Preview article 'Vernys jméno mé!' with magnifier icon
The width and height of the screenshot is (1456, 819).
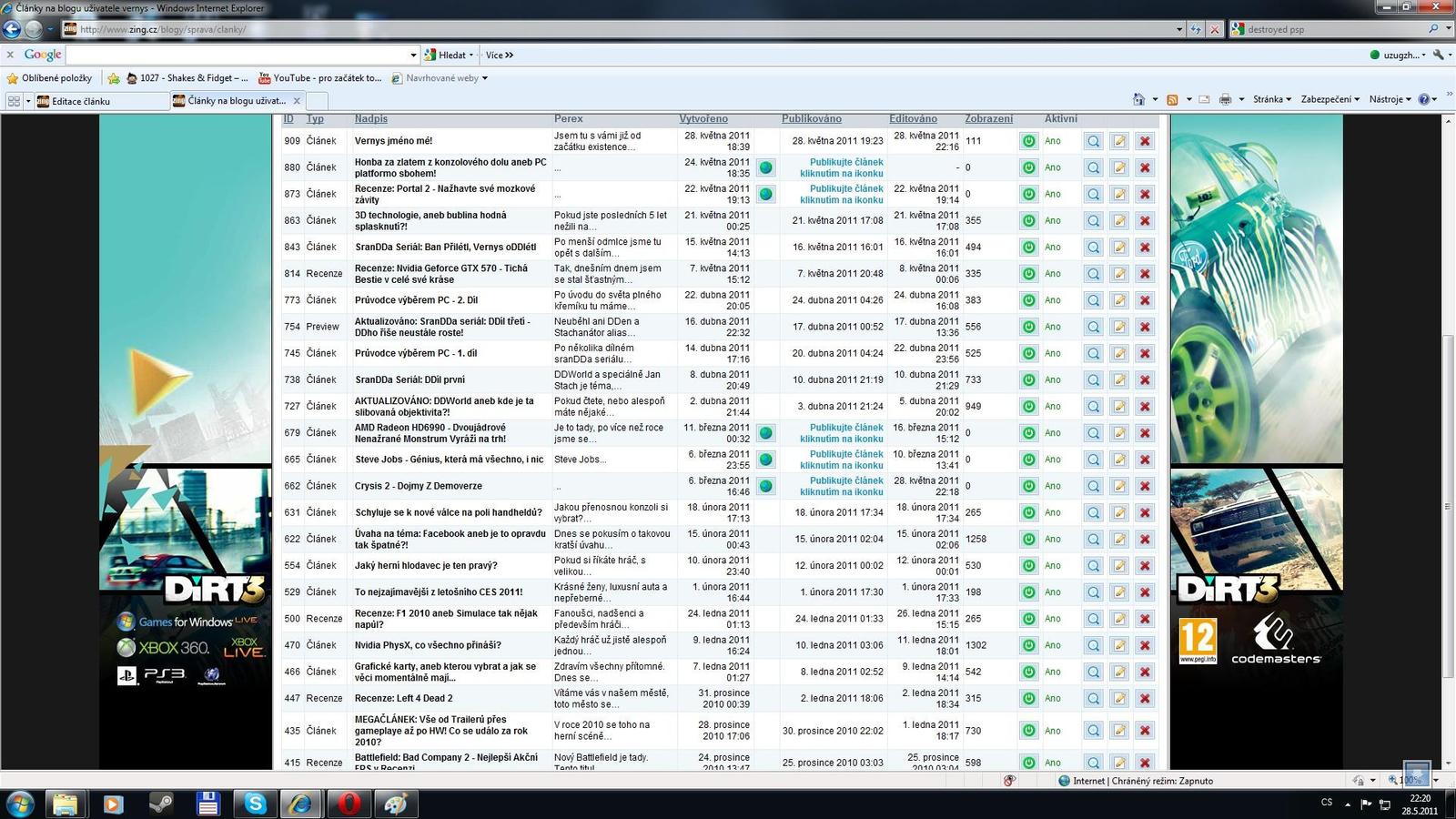[x=1093, y=141]
